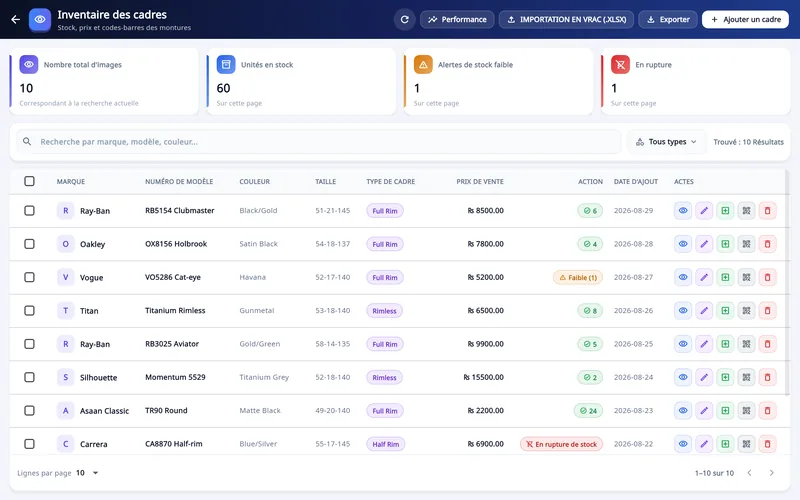Click the En rupture summary card
The width and height of the screenshot is (800, 500).
click(696, 82)
